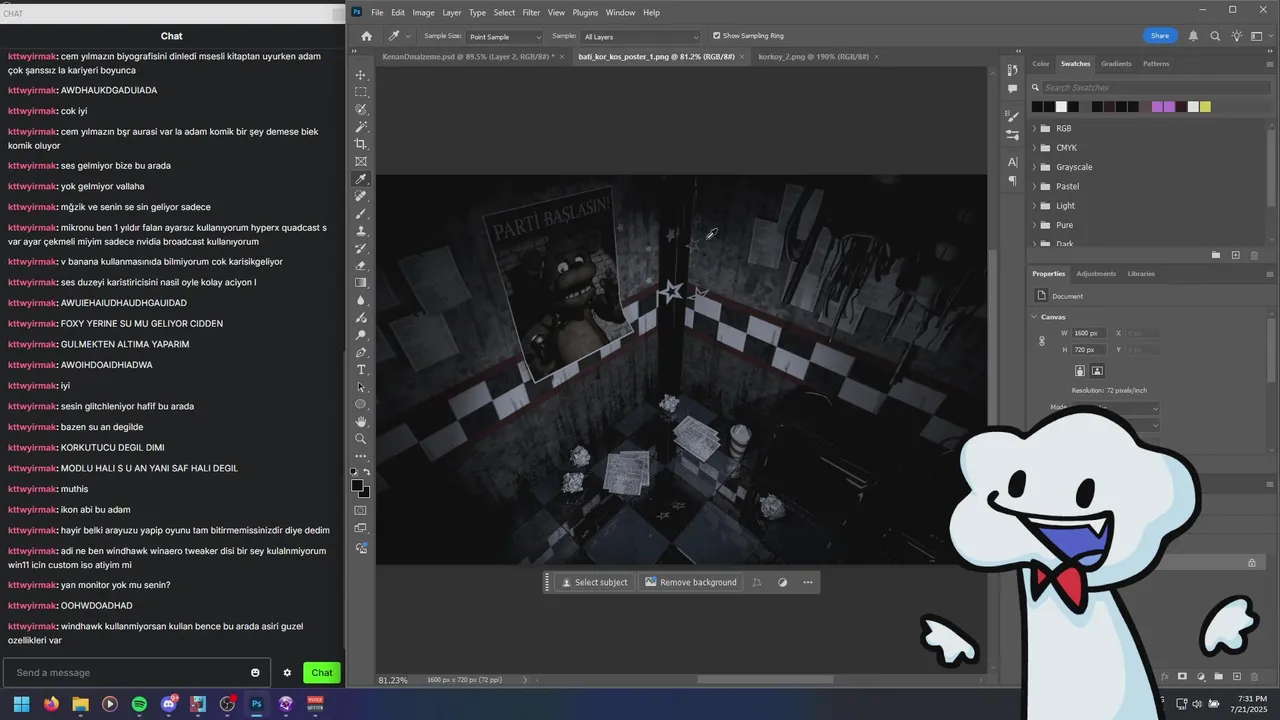The height and width of the screenshot is (720, 1280).
Task: Switch to the Adjustments tab
Action: 1096,273
